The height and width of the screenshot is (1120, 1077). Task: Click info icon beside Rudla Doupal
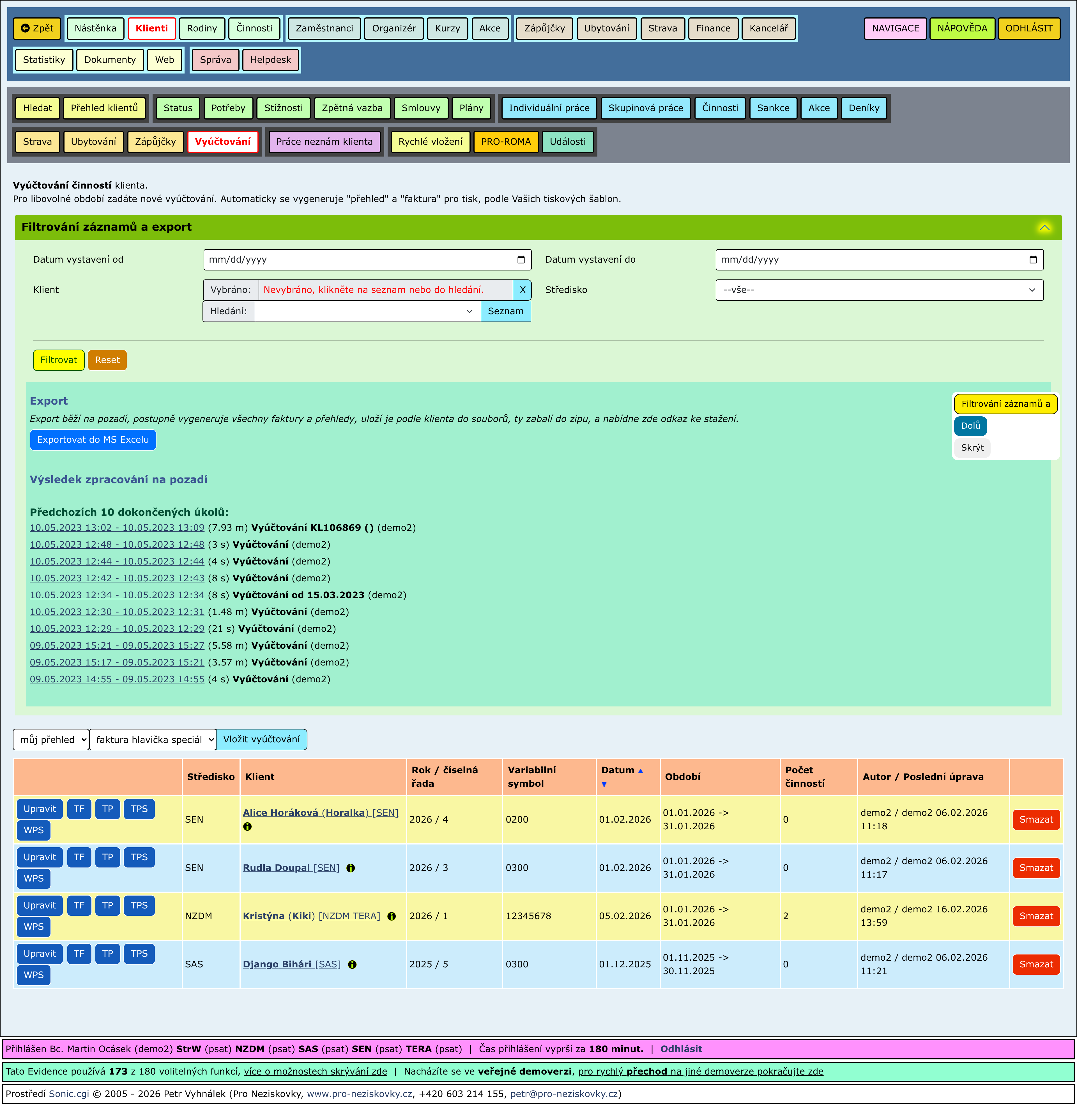(x=351, y=867)
